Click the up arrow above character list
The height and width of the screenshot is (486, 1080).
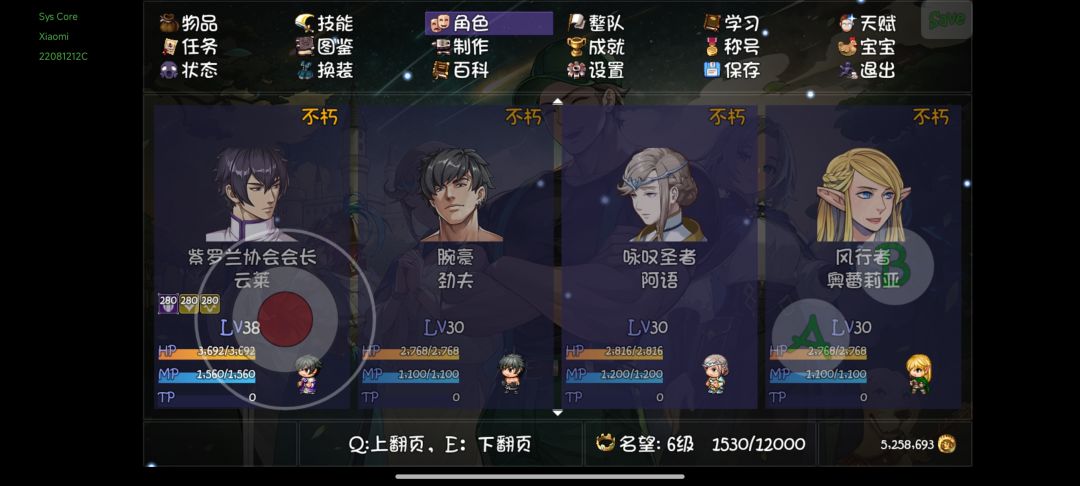[558, 101]
